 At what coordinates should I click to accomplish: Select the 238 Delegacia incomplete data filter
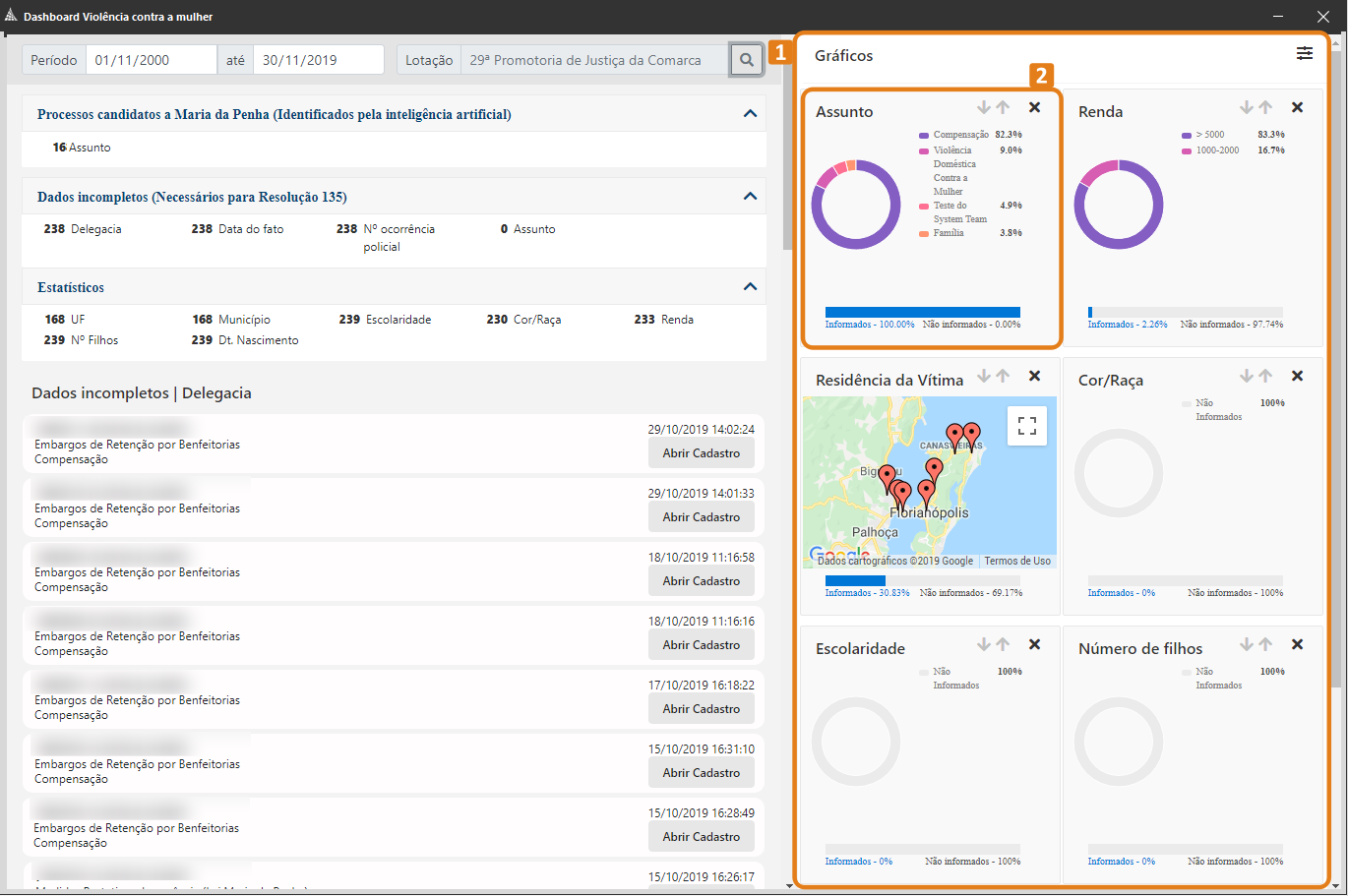pos(83,229)
